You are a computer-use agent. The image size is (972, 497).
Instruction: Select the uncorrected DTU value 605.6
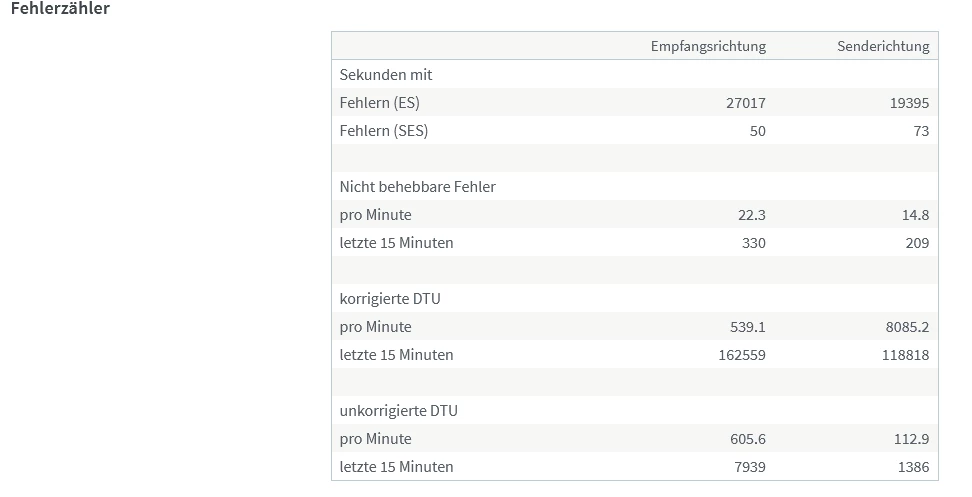coord(747,439)
